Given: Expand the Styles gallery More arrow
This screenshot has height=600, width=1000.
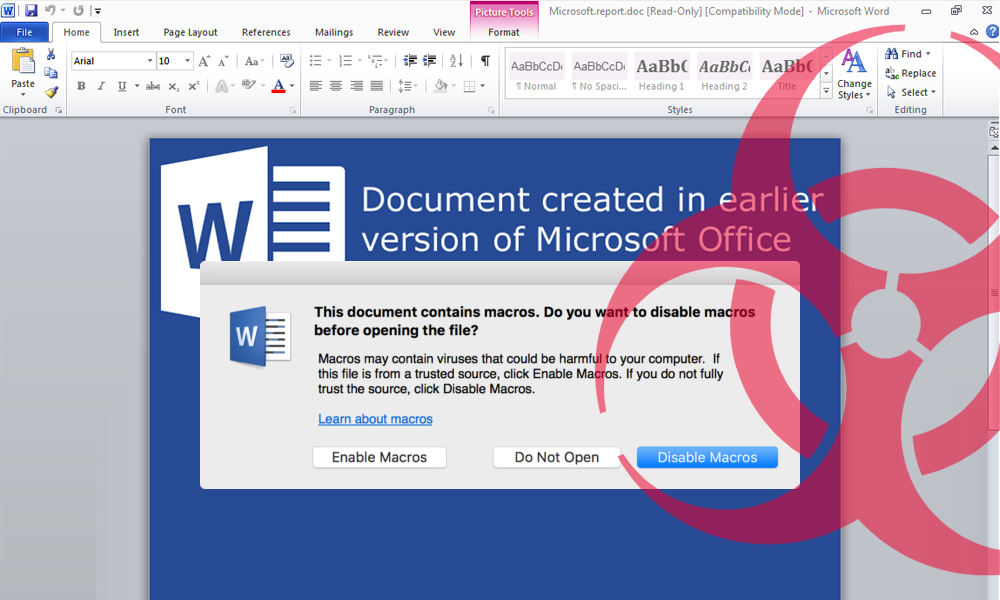Looking at the screenshot, I should pyautogui.click(x=826, y=91).
